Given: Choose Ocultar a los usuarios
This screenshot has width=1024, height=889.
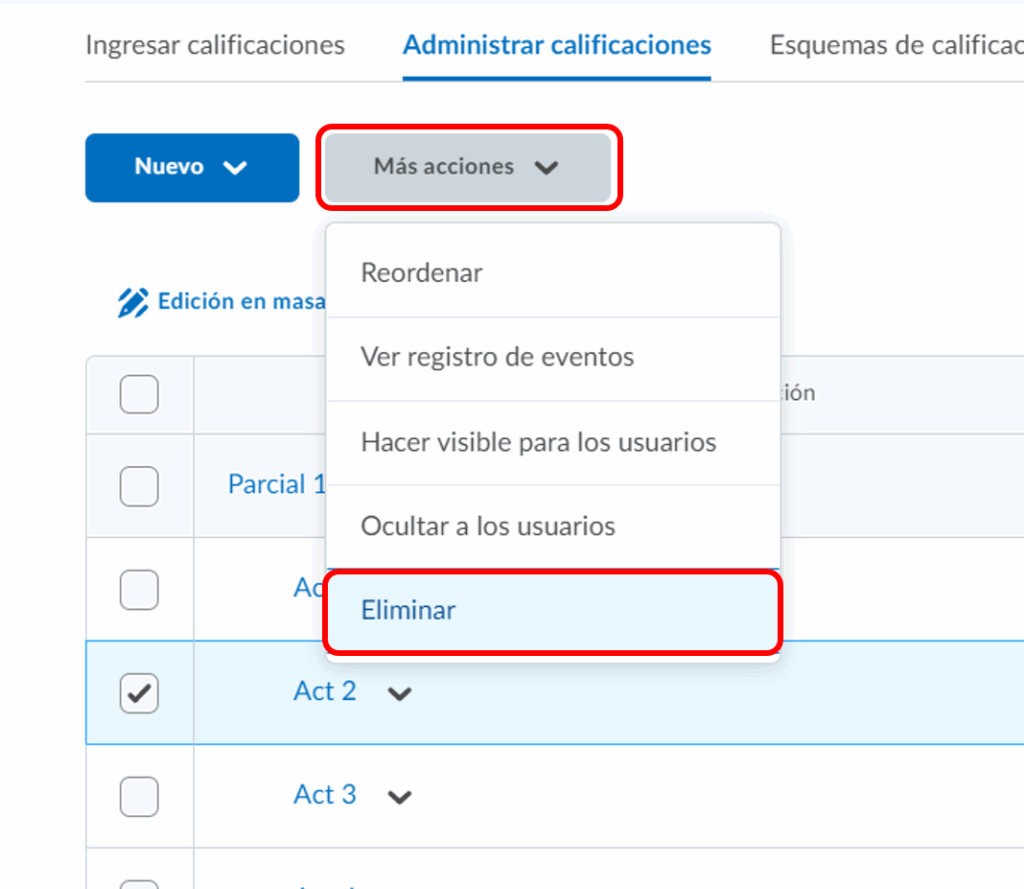Looking at the screenshot, I should pyautogui.click(x=488, y=526).
